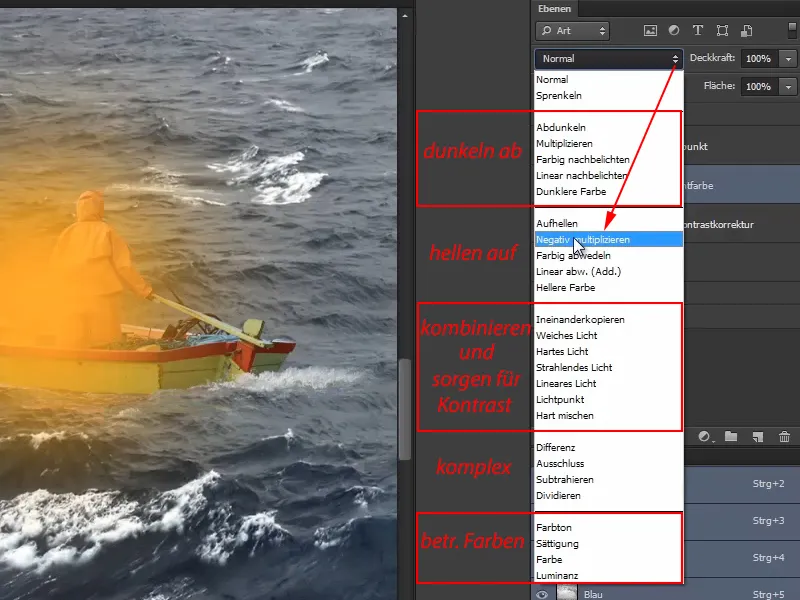Create new layer icon
This screenshot has height=600, width=800.
pyautogui.click(x=758, y=437)
